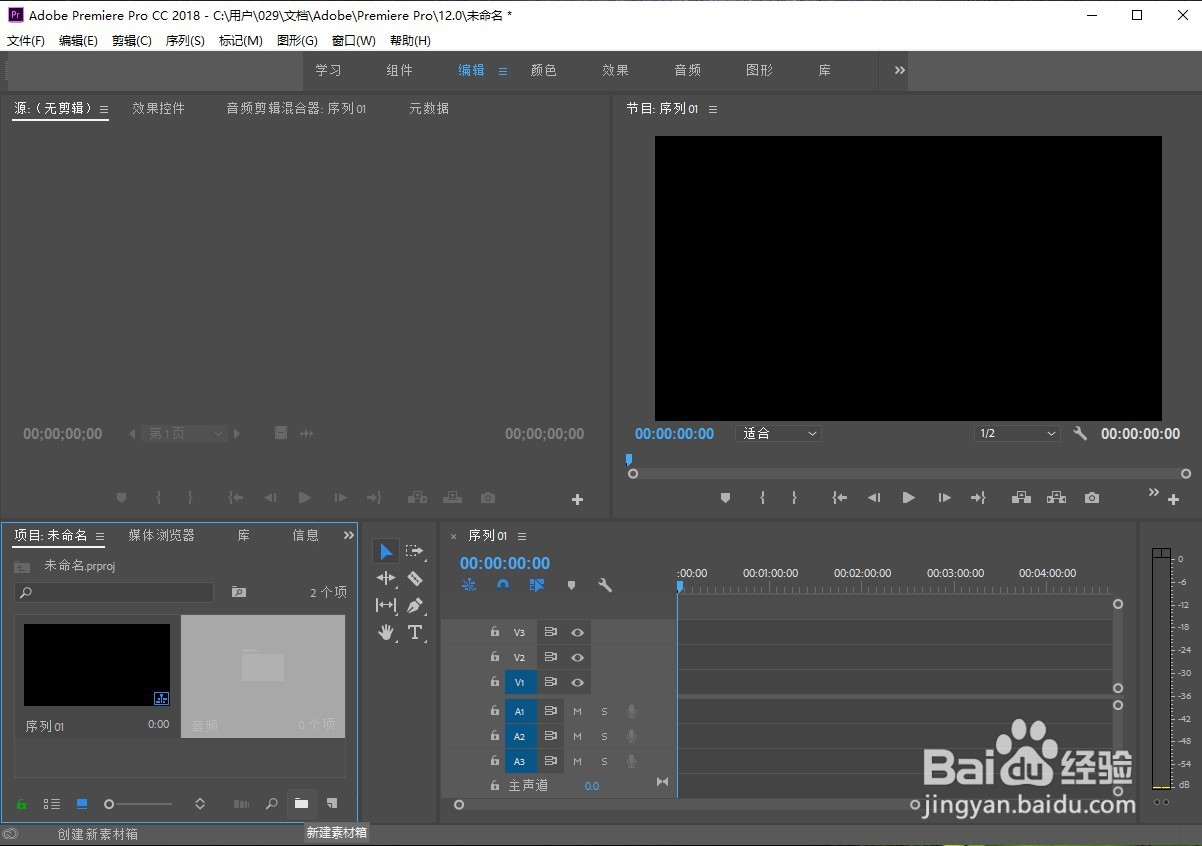
Task: Select the Slip tool
Action: (x=386, y=605)
